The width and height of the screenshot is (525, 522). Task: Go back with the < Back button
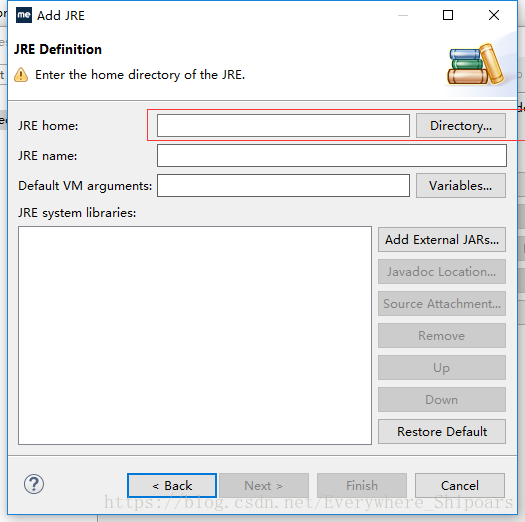172,486
